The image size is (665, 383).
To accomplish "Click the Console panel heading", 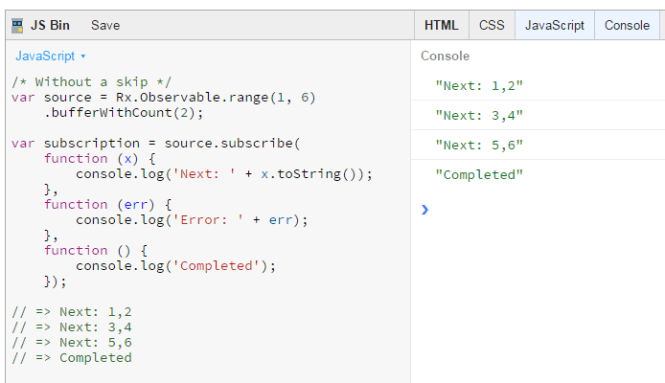I will coord(445,56).
